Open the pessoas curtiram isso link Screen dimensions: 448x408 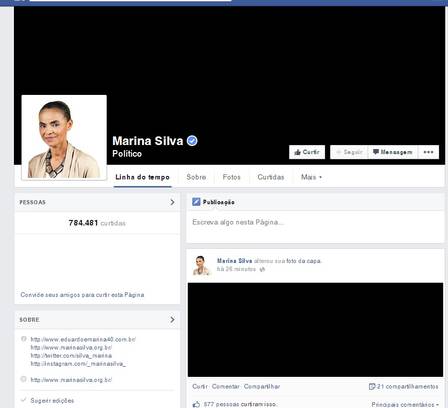coord(240,404)
